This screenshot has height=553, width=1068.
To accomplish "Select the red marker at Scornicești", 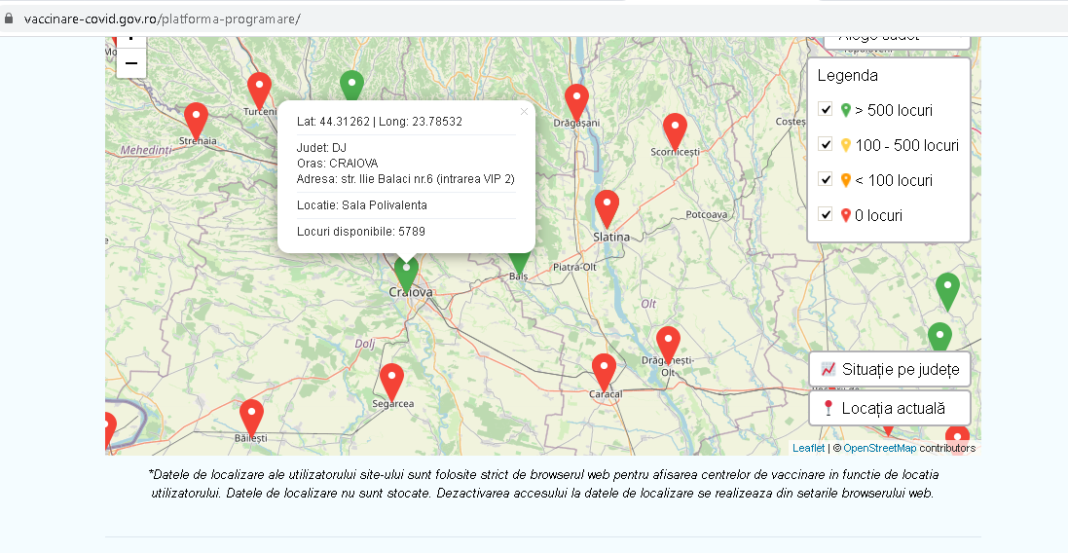I will [x=675, y=130].
